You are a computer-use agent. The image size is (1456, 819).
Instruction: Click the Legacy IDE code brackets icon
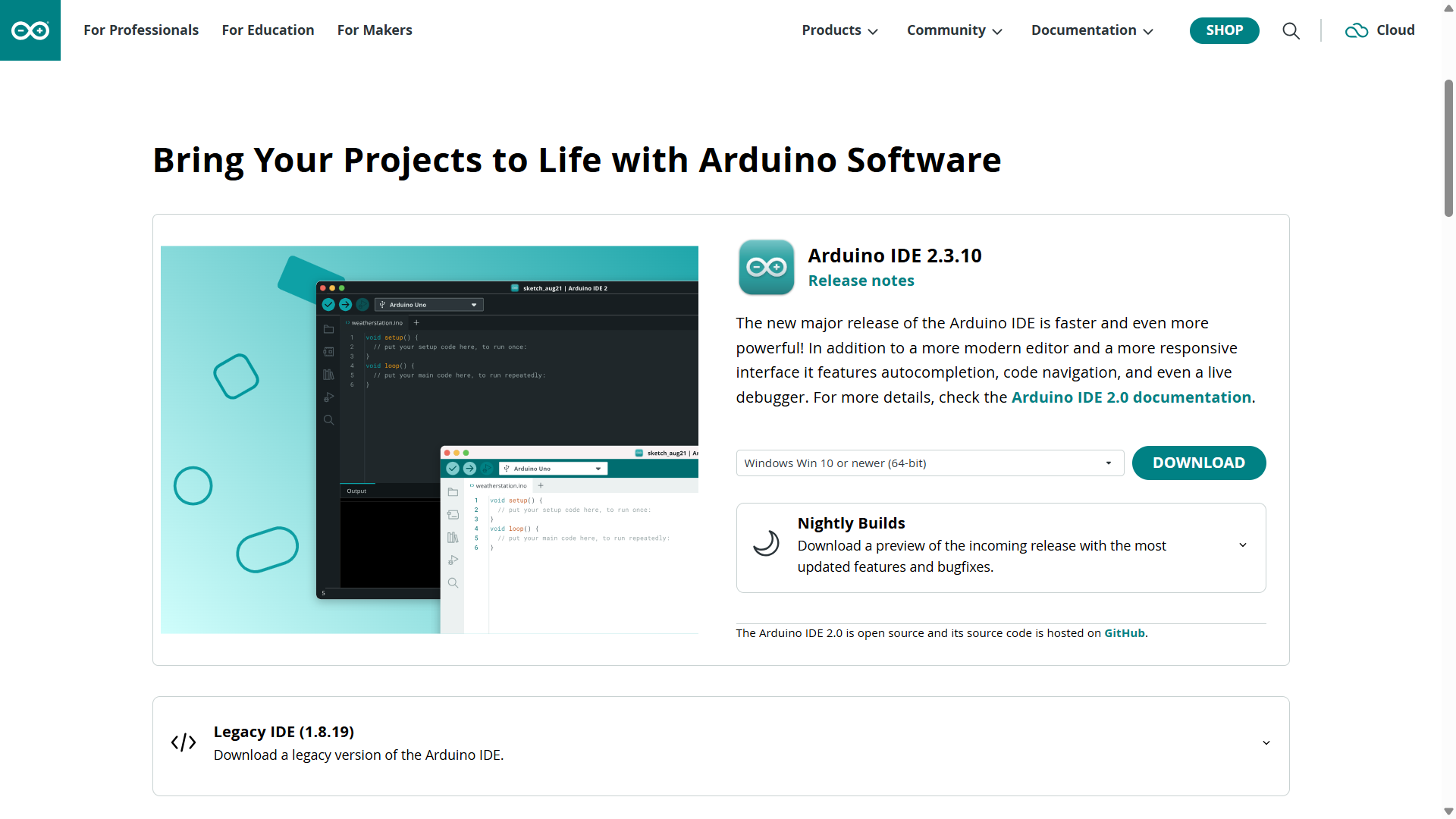tap(184, 742)
